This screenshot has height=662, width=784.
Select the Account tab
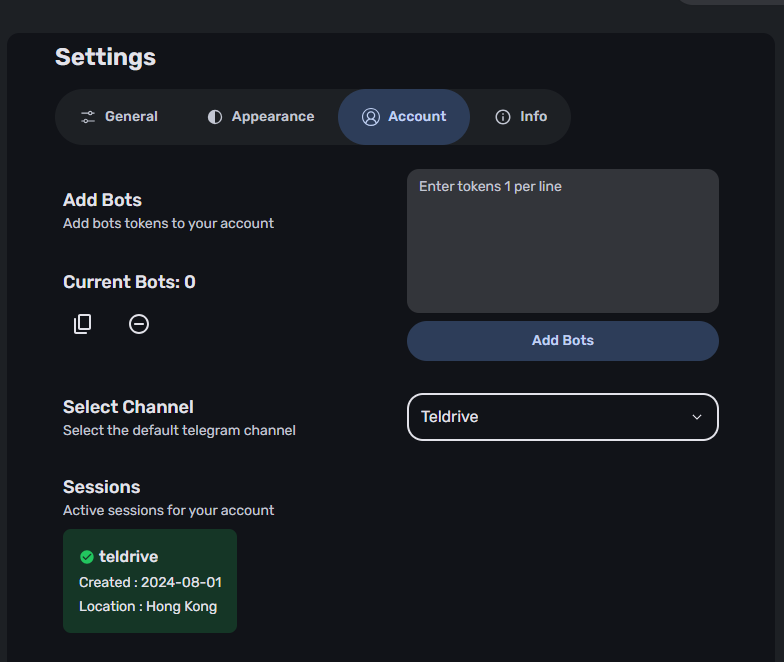[404, 117]
